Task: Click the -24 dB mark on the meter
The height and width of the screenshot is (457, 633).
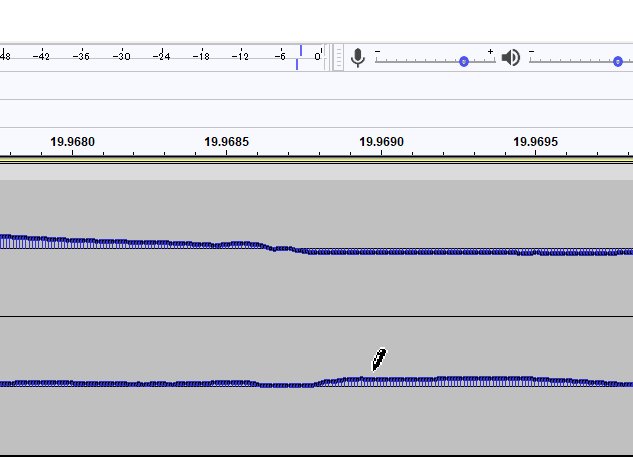Action: tap(161, 56)
